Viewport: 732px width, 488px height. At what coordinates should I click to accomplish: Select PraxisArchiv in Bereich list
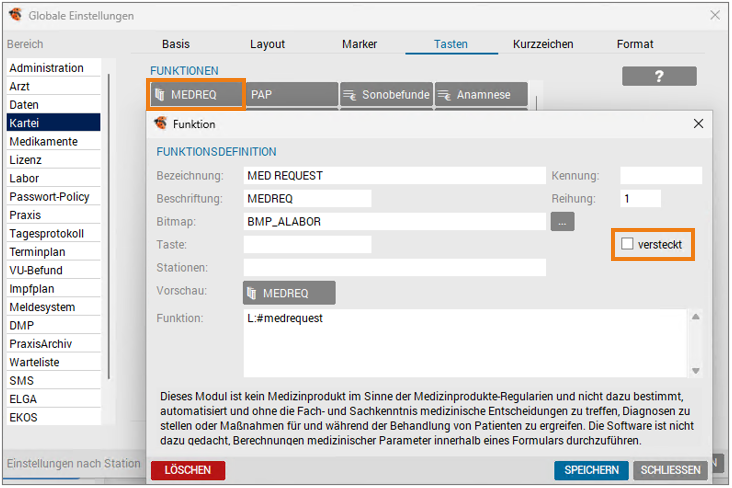click(x=54, y=344)
